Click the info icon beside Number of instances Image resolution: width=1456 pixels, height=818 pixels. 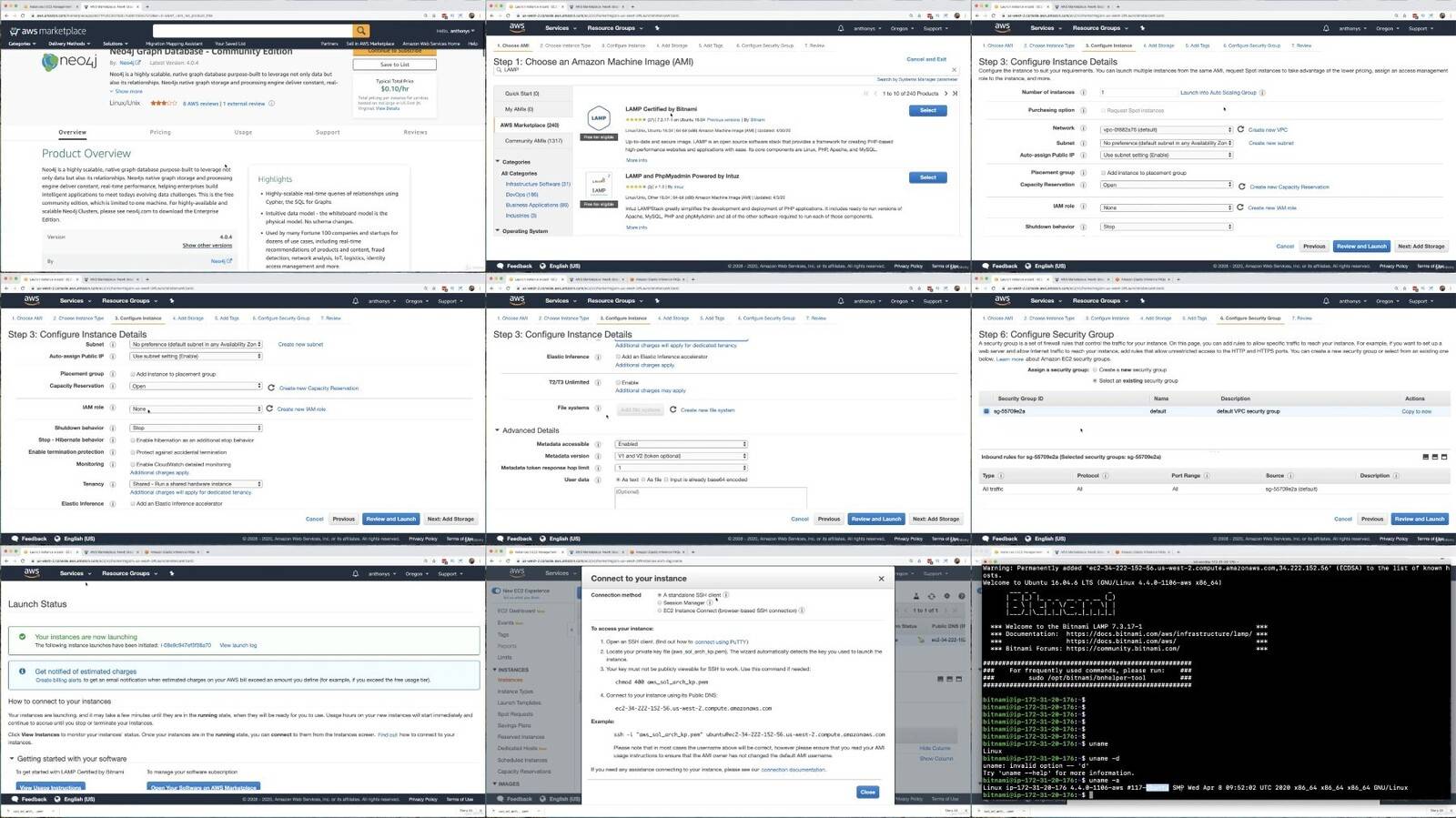point(1083,92)
